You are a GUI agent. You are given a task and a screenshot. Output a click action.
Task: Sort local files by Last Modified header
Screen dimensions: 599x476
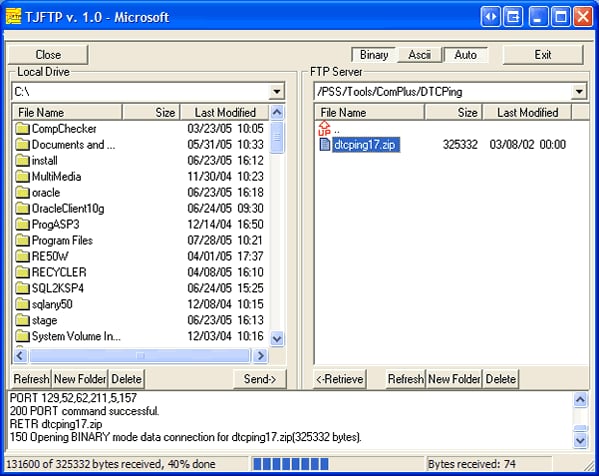click(225, 112)
